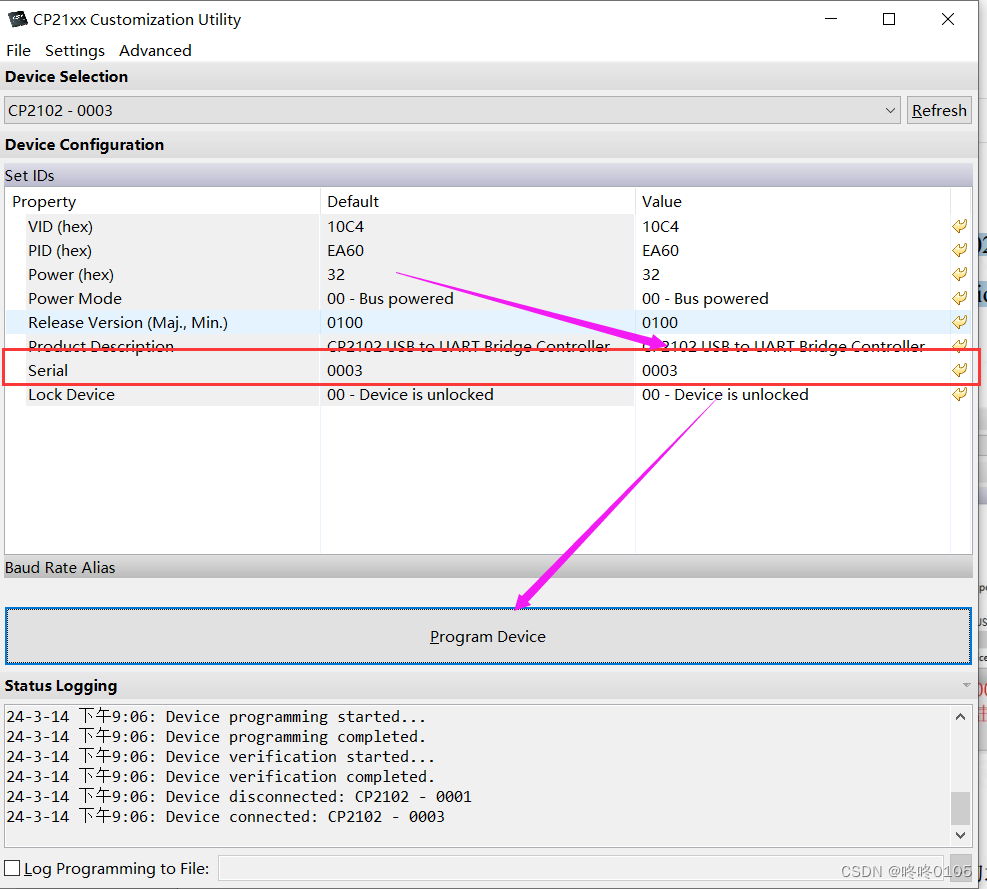Click the CP21xx app icon in title bar

(x=17, y=19)
